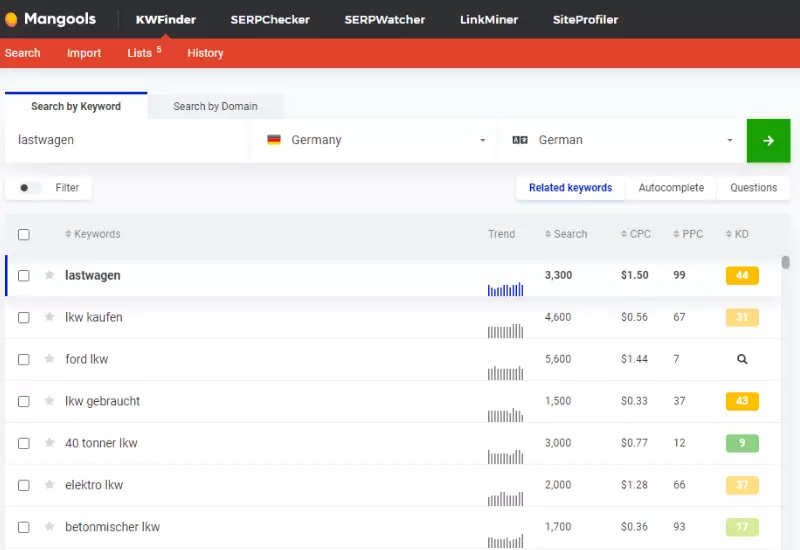Open KWFinder in top navigation
800x550 pixels.
coord(166,19)
